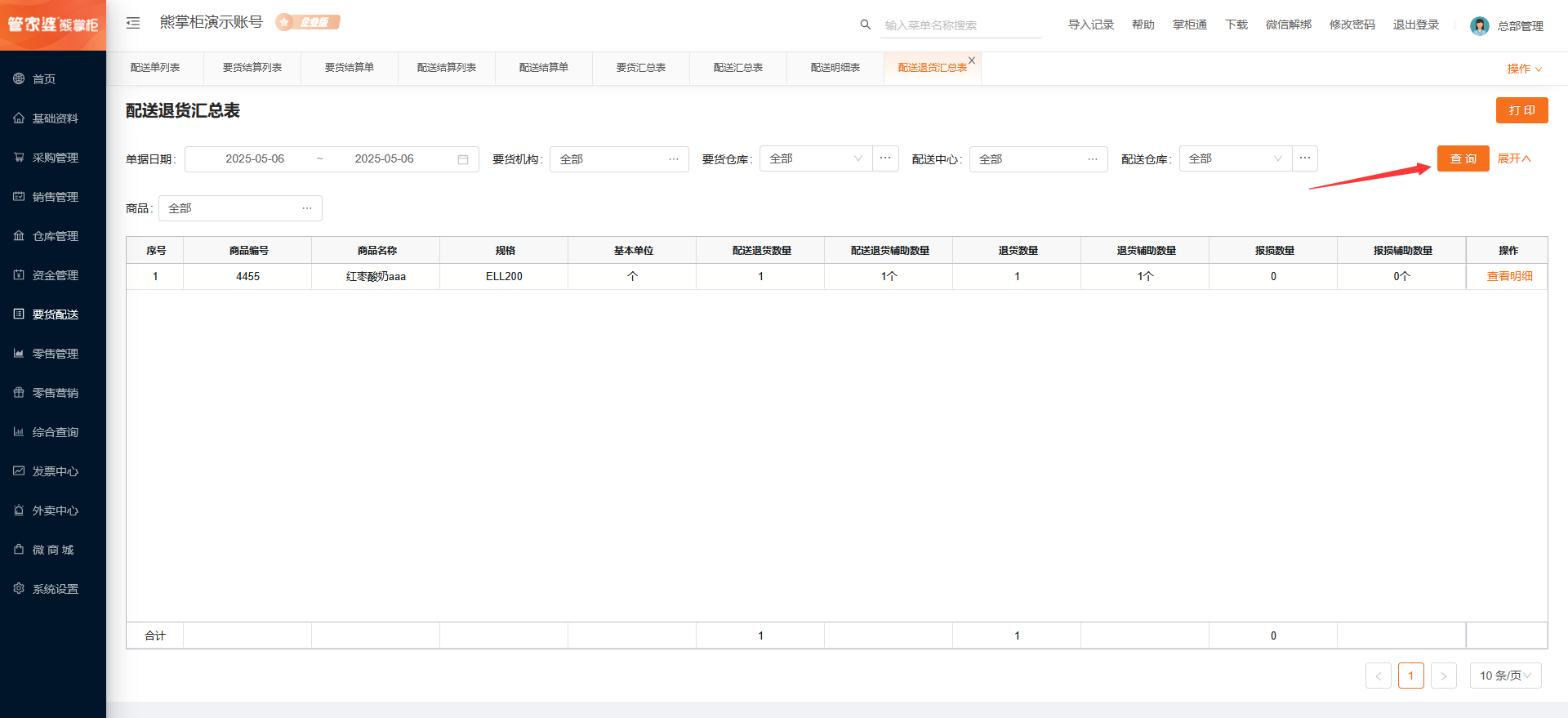The width and height of the screenshot is (1568, 718).
Task: Switch to the 配送结算单 tab
Action: point(544,68)
